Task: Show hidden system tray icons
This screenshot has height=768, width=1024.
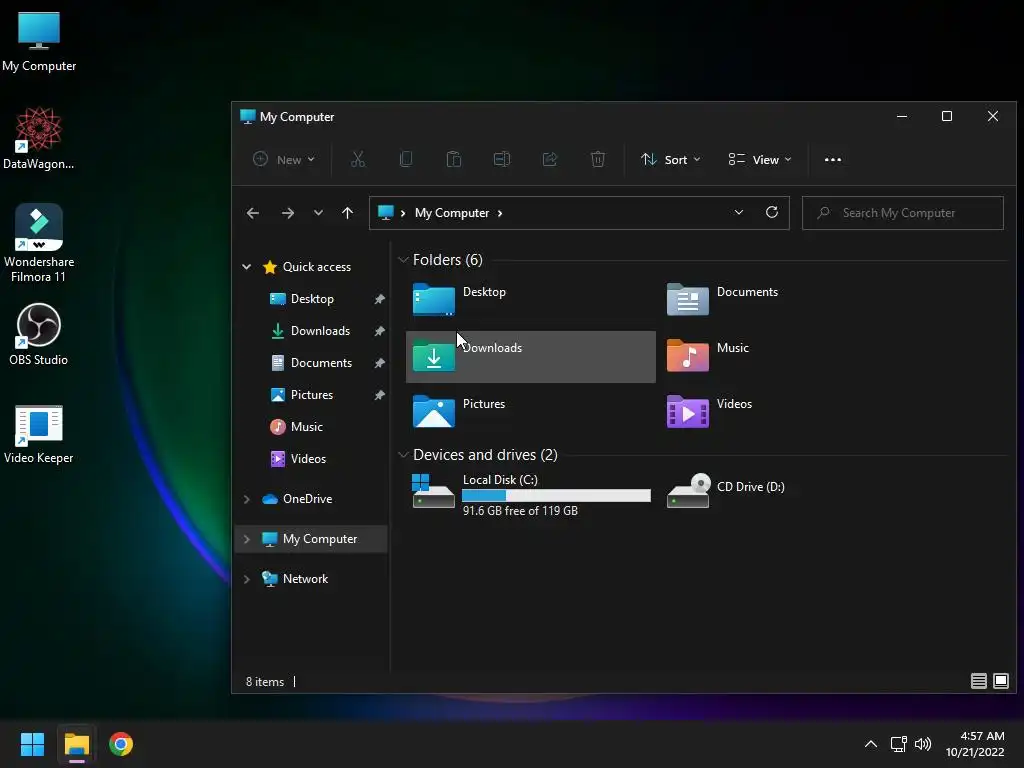Action: click(871, 744)
